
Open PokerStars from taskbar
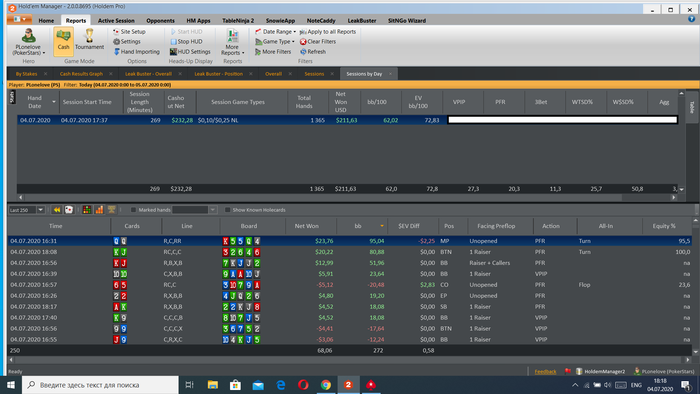tap(371, 385)
